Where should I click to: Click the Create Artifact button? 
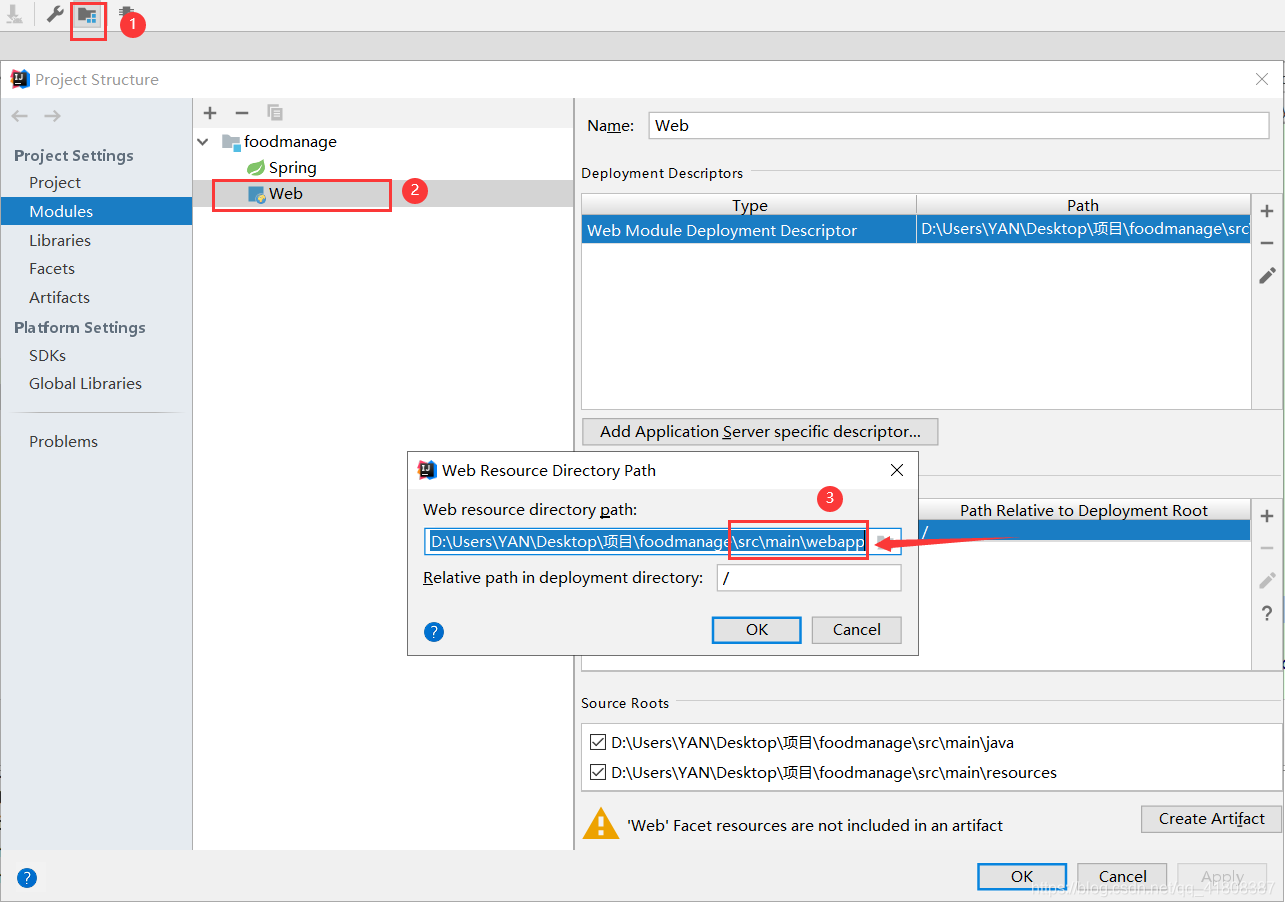(1211, 818)
